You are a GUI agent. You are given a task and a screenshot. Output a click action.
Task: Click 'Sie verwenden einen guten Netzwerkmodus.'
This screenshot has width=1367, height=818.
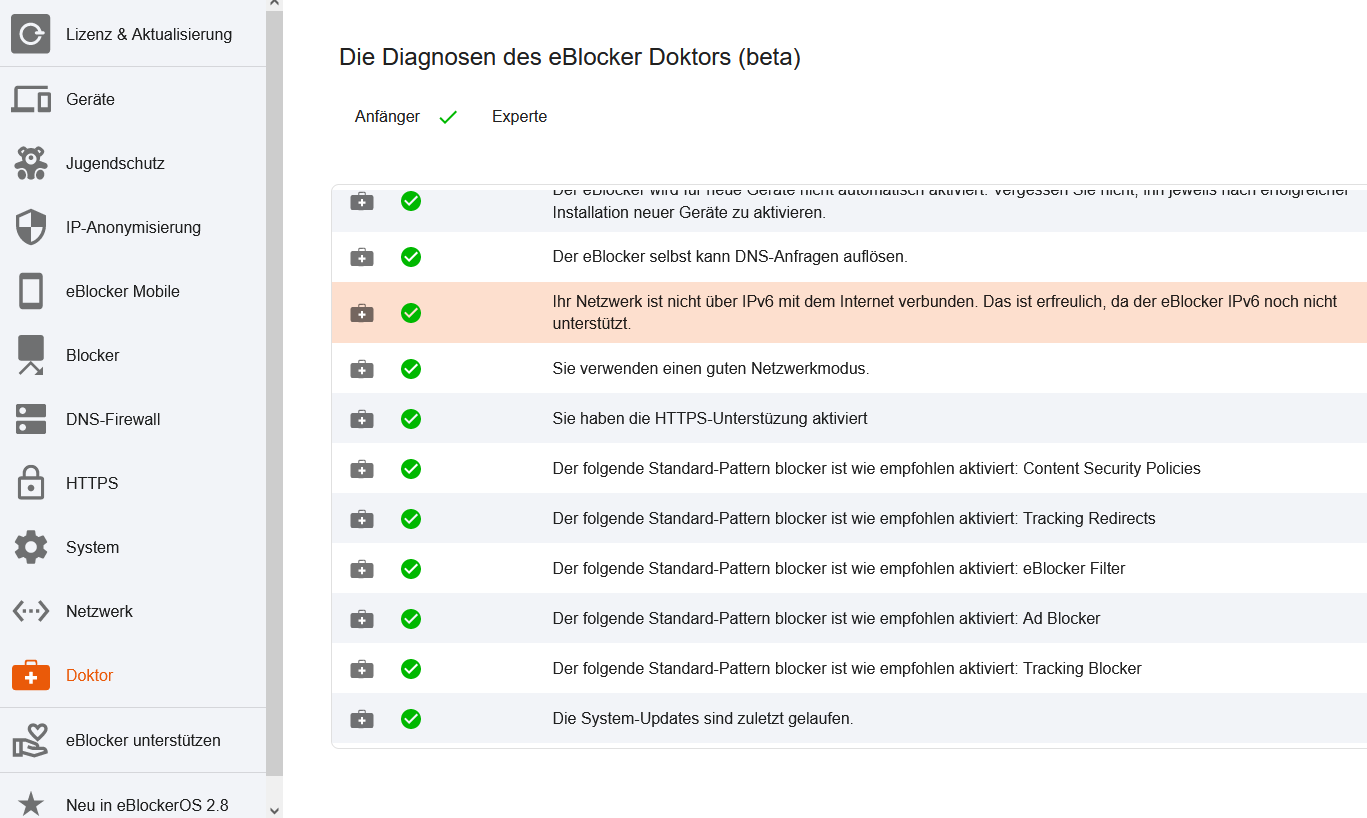pyautogui.click(x=711, y=369)
